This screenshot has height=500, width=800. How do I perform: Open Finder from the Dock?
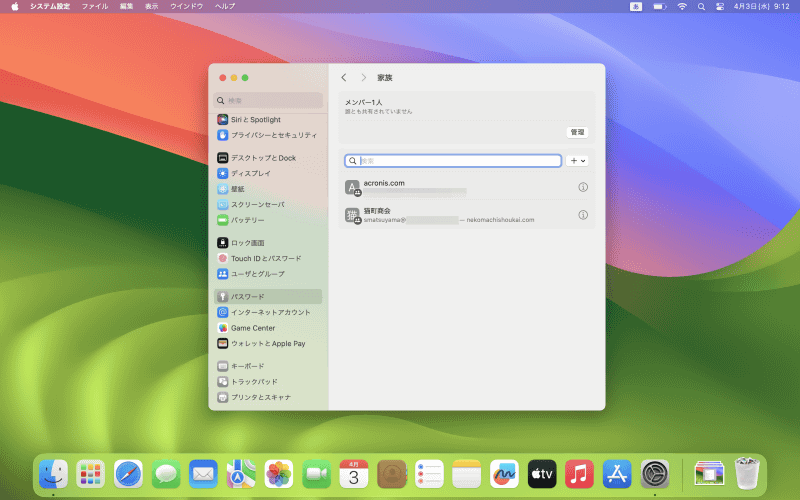point(53,474)
